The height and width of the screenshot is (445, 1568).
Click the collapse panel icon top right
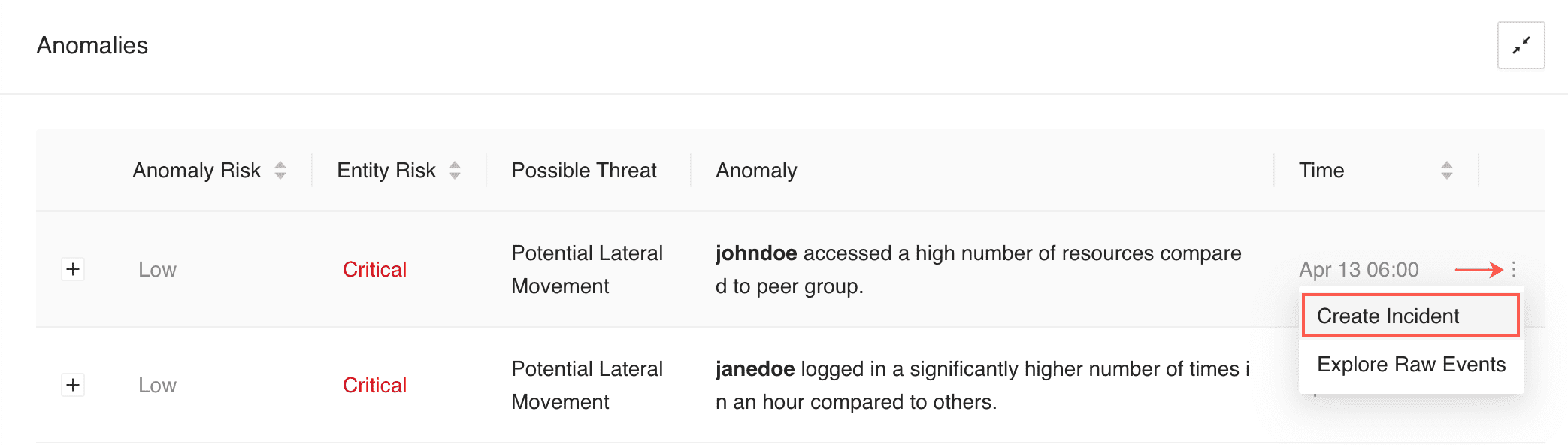point(1520,46)
